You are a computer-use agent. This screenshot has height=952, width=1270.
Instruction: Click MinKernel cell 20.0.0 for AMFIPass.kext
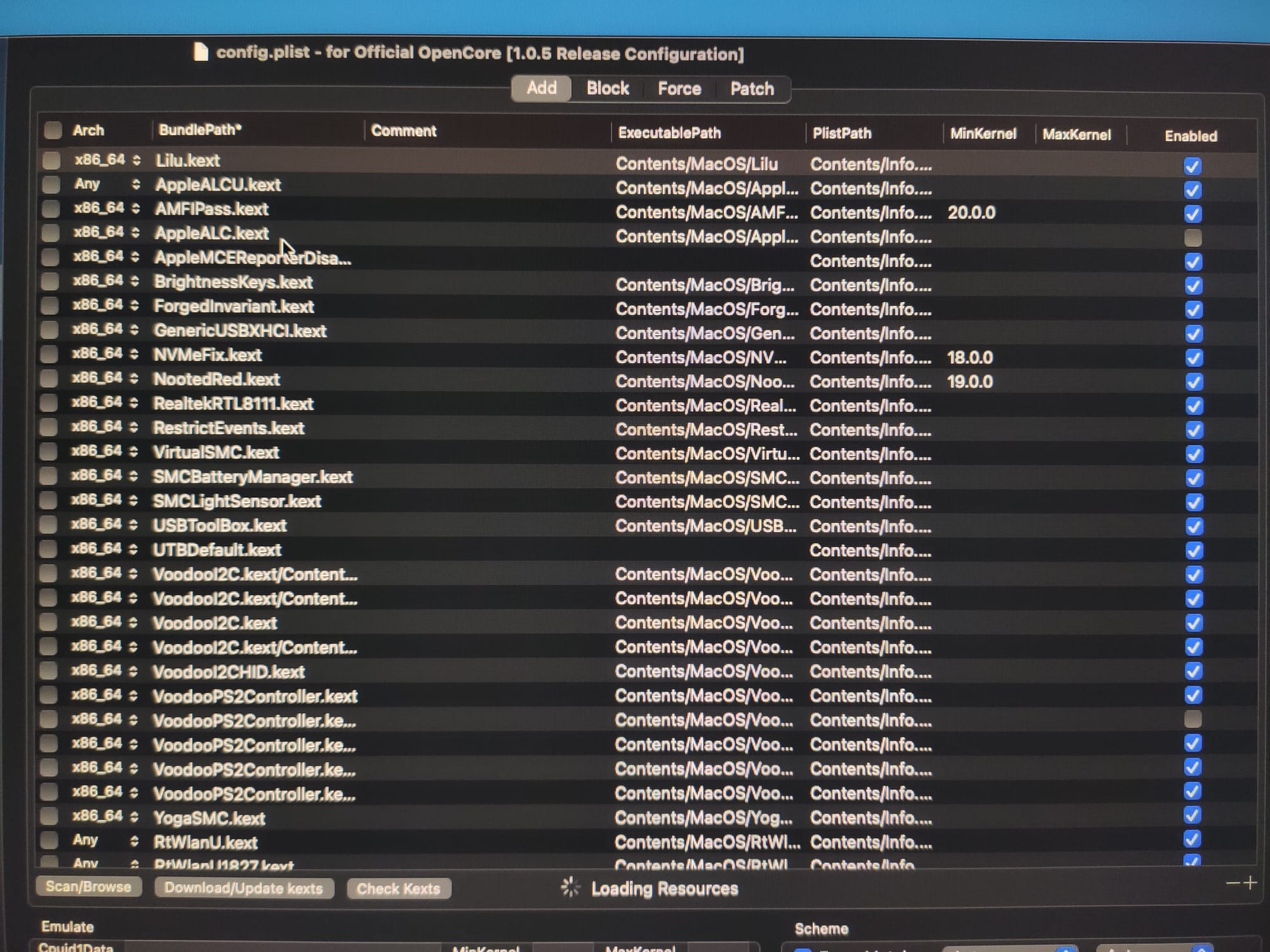tap(971, 213)
